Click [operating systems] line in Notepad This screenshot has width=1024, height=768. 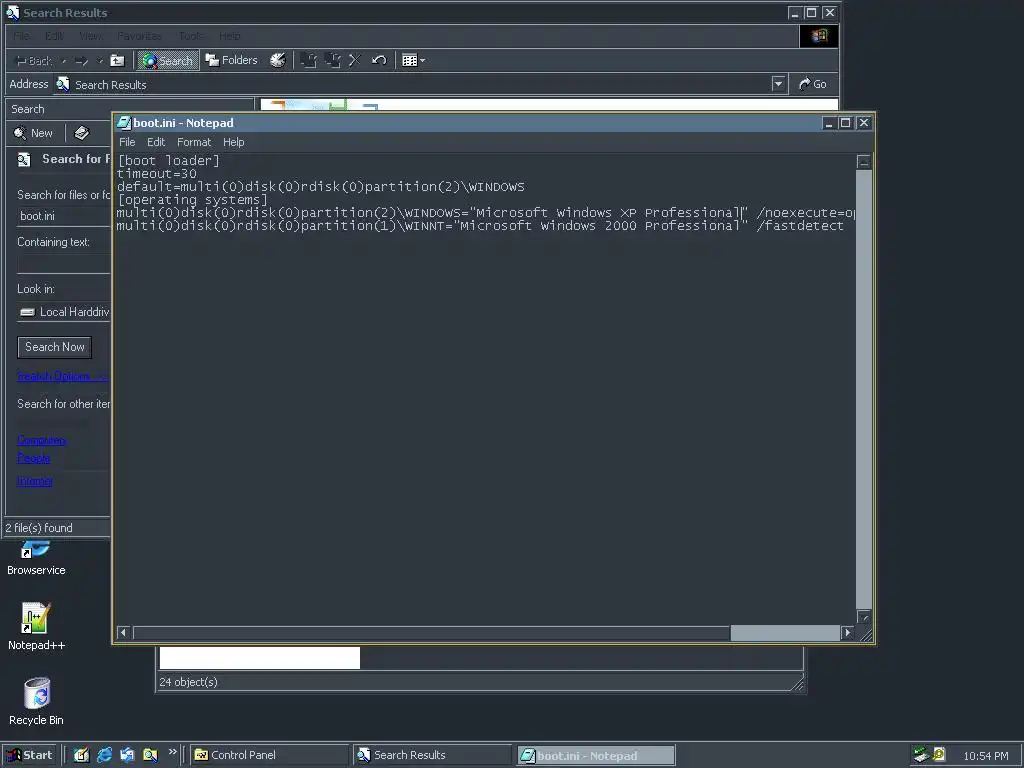[192, 200]
